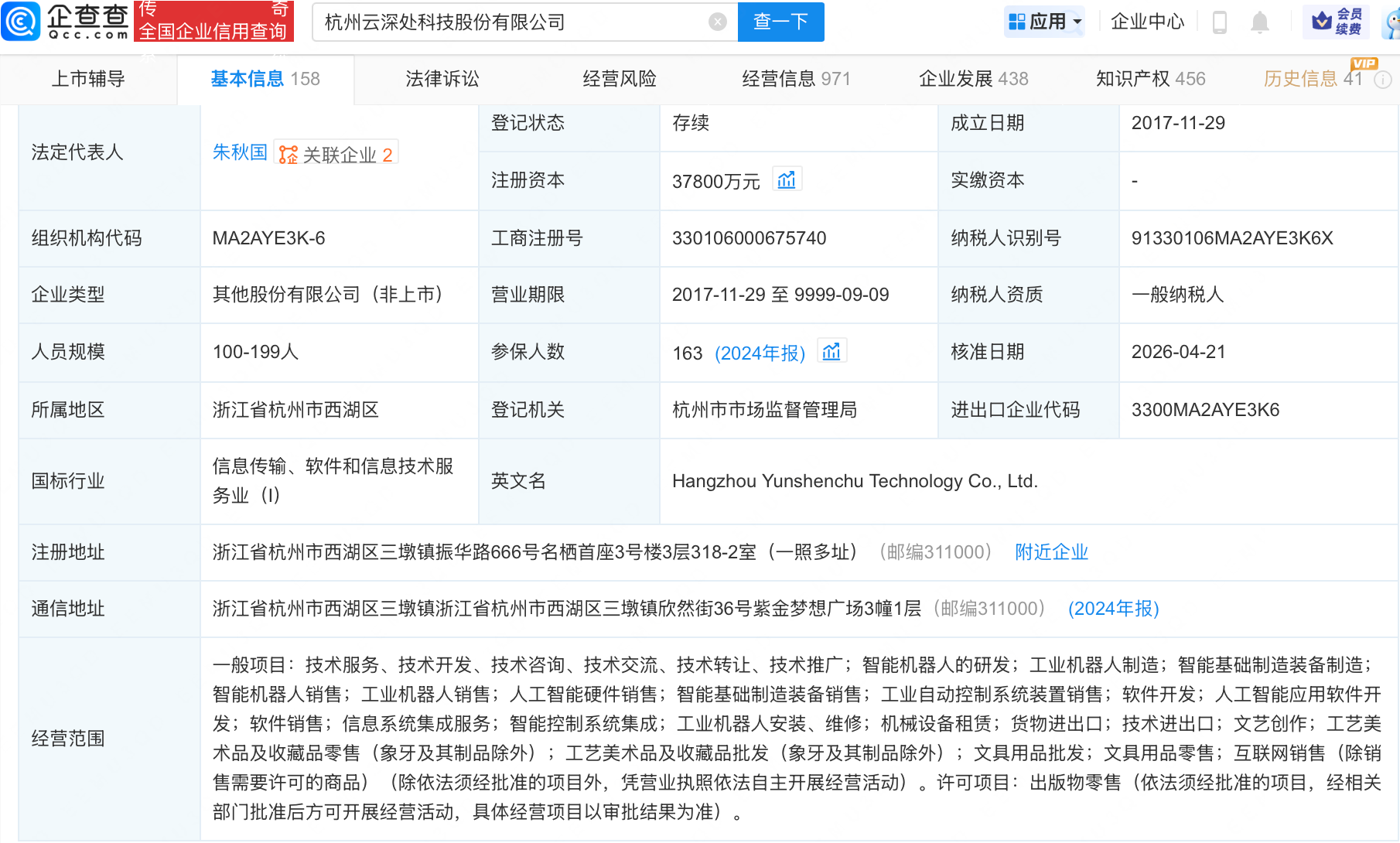Viewport: 1400px width, 843px height.
Task: Click the history info help icon
Action: 1383,80
